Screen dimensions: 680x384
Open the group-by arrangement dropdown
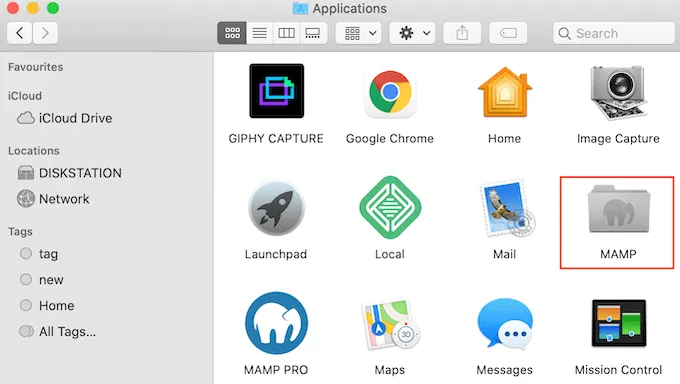(359, 33)
